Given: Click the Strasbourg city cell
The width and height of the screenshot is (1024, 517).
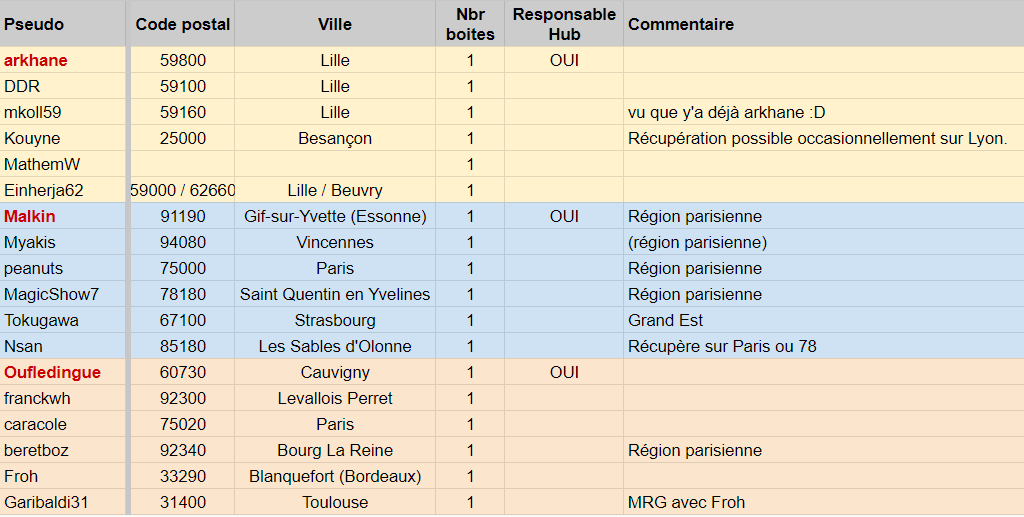Looking at the screenshot, I should [335, 320].
